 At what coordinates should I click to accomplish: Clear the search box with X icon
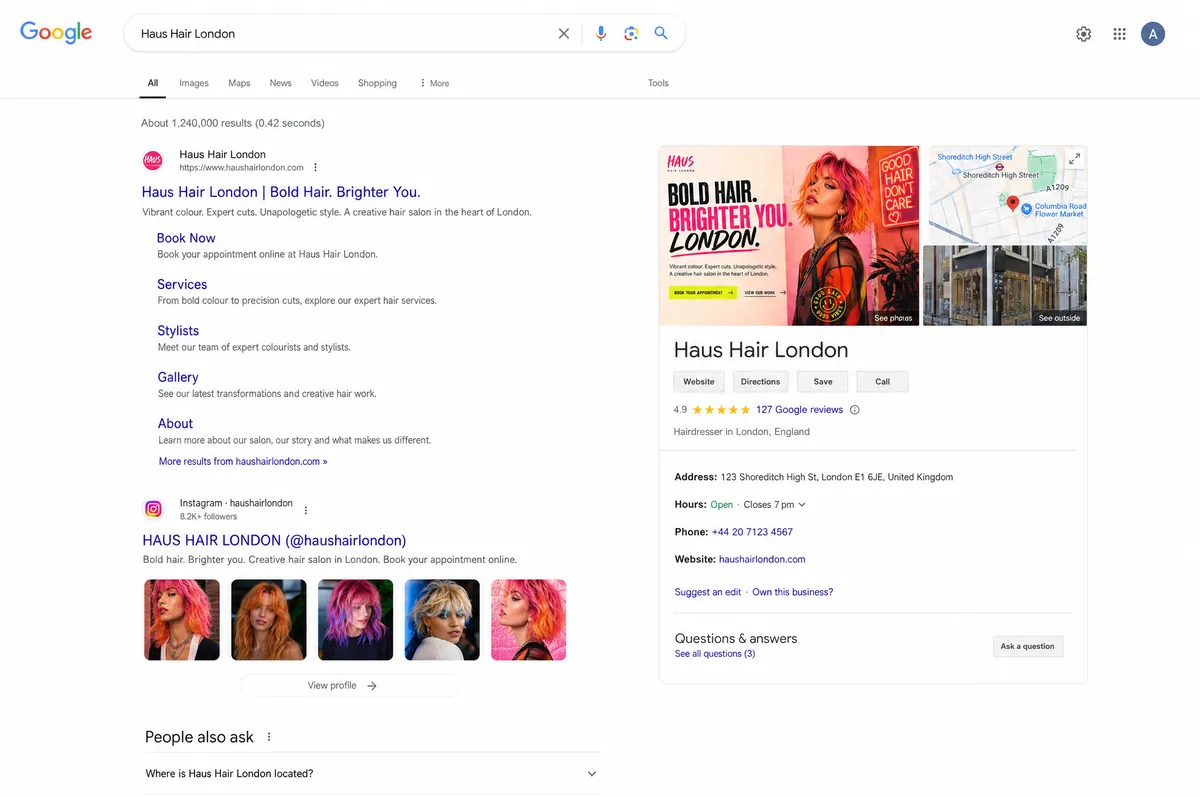point(564,33)
